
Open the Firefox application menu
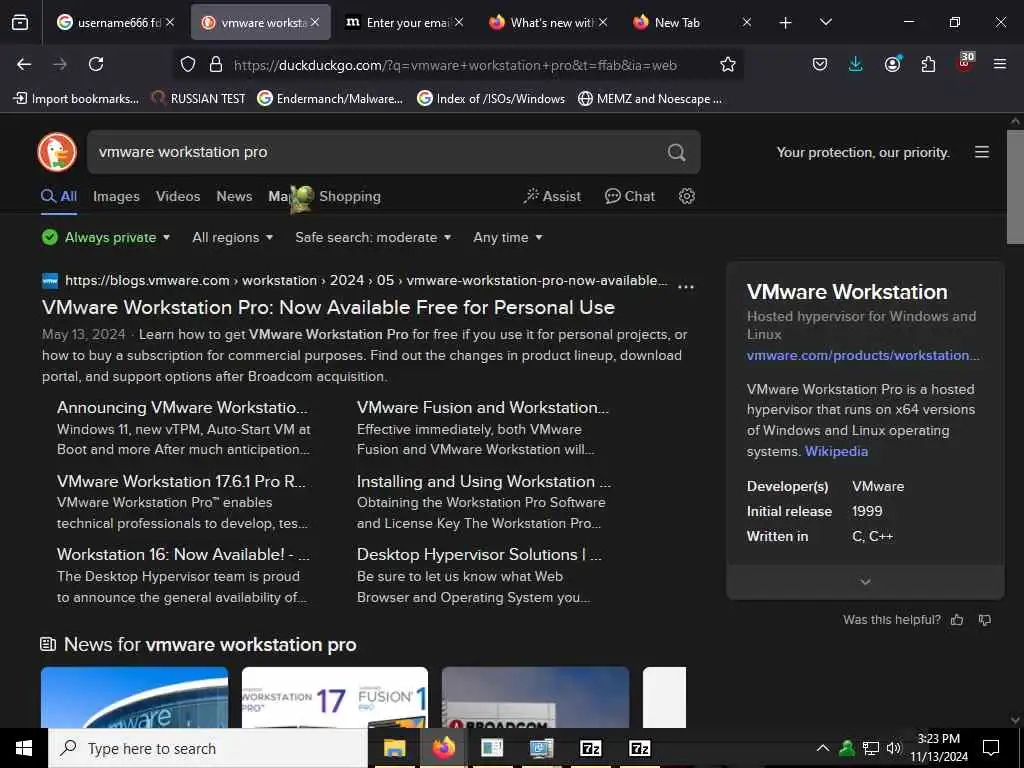pyautogui.click(x=999, y=64)
